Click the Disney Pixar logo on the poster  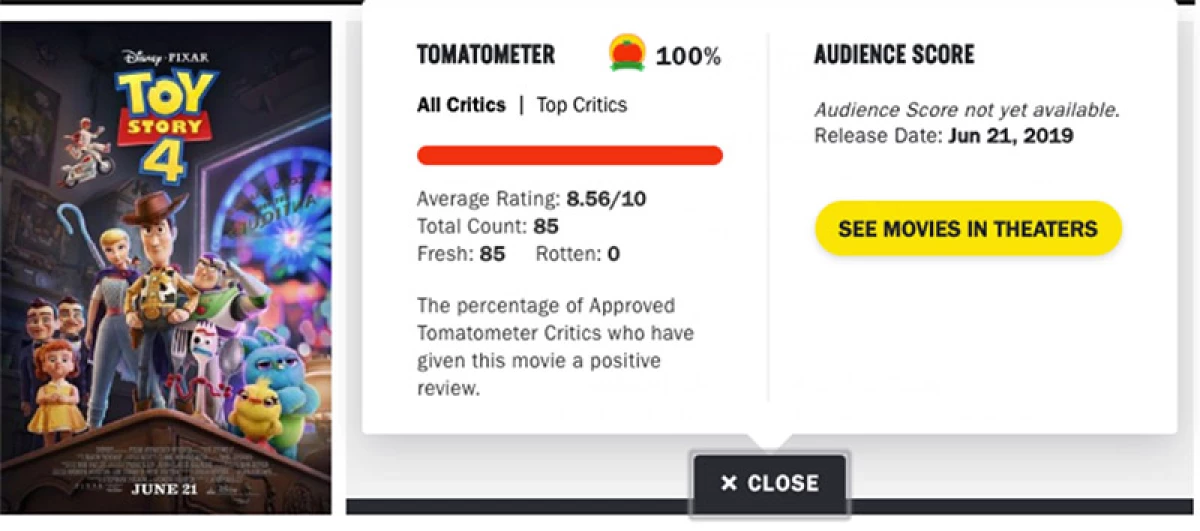click(166, 56)
